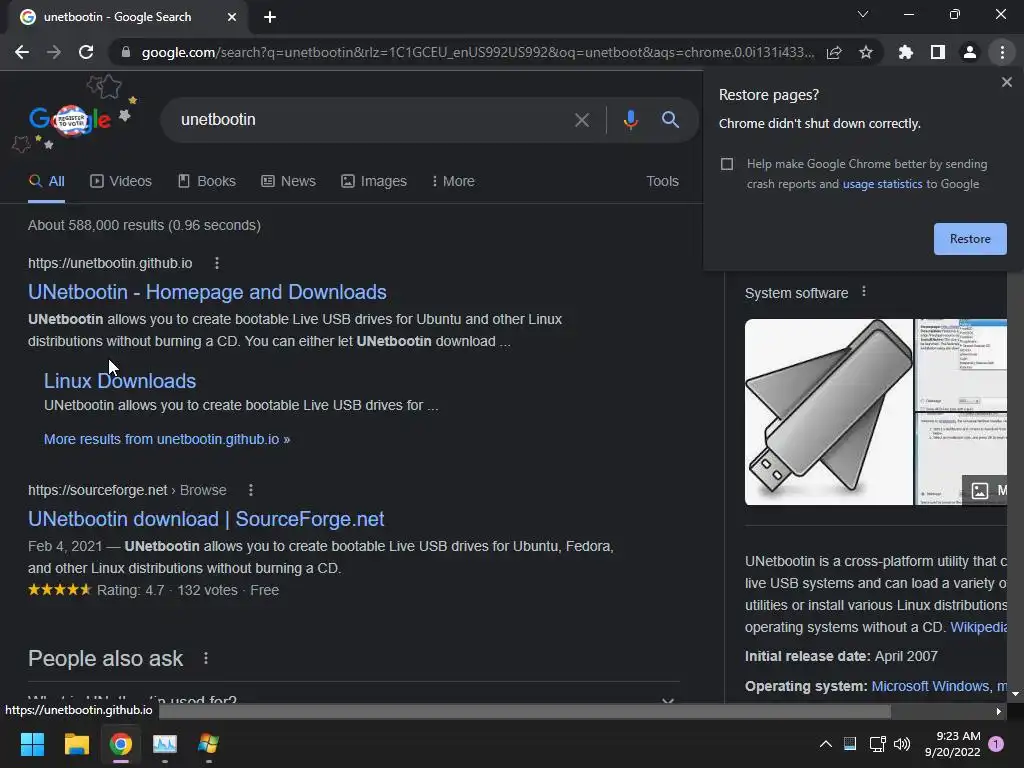Select the All results tab
The height and width of the screenshot is (768, 1024).
(x=46, y=182)
